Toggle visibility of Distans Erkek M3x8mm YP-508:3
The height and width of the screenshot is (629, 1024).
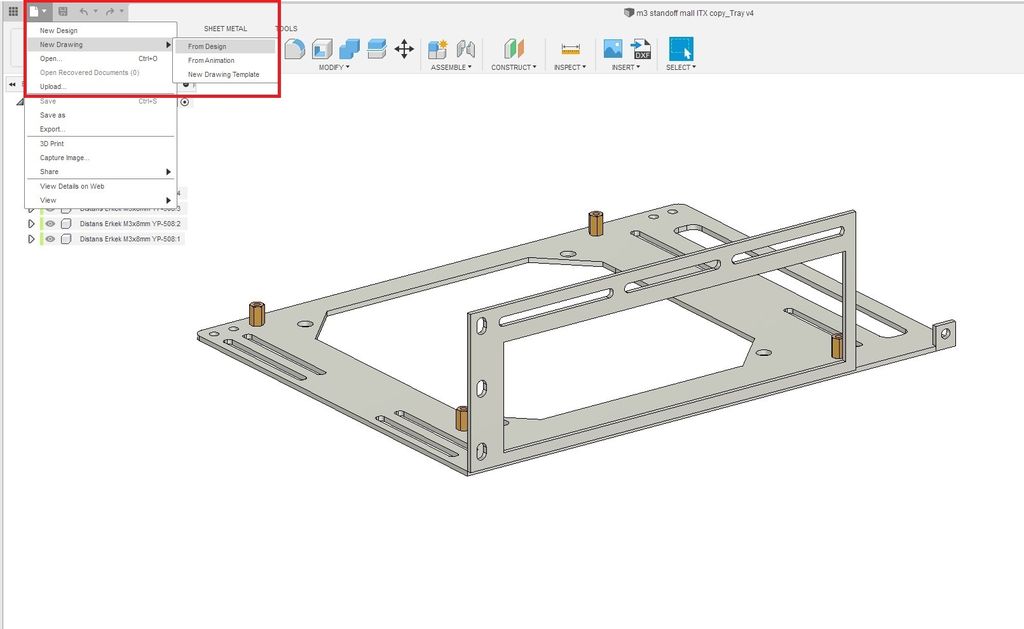(x=51, y=209)
